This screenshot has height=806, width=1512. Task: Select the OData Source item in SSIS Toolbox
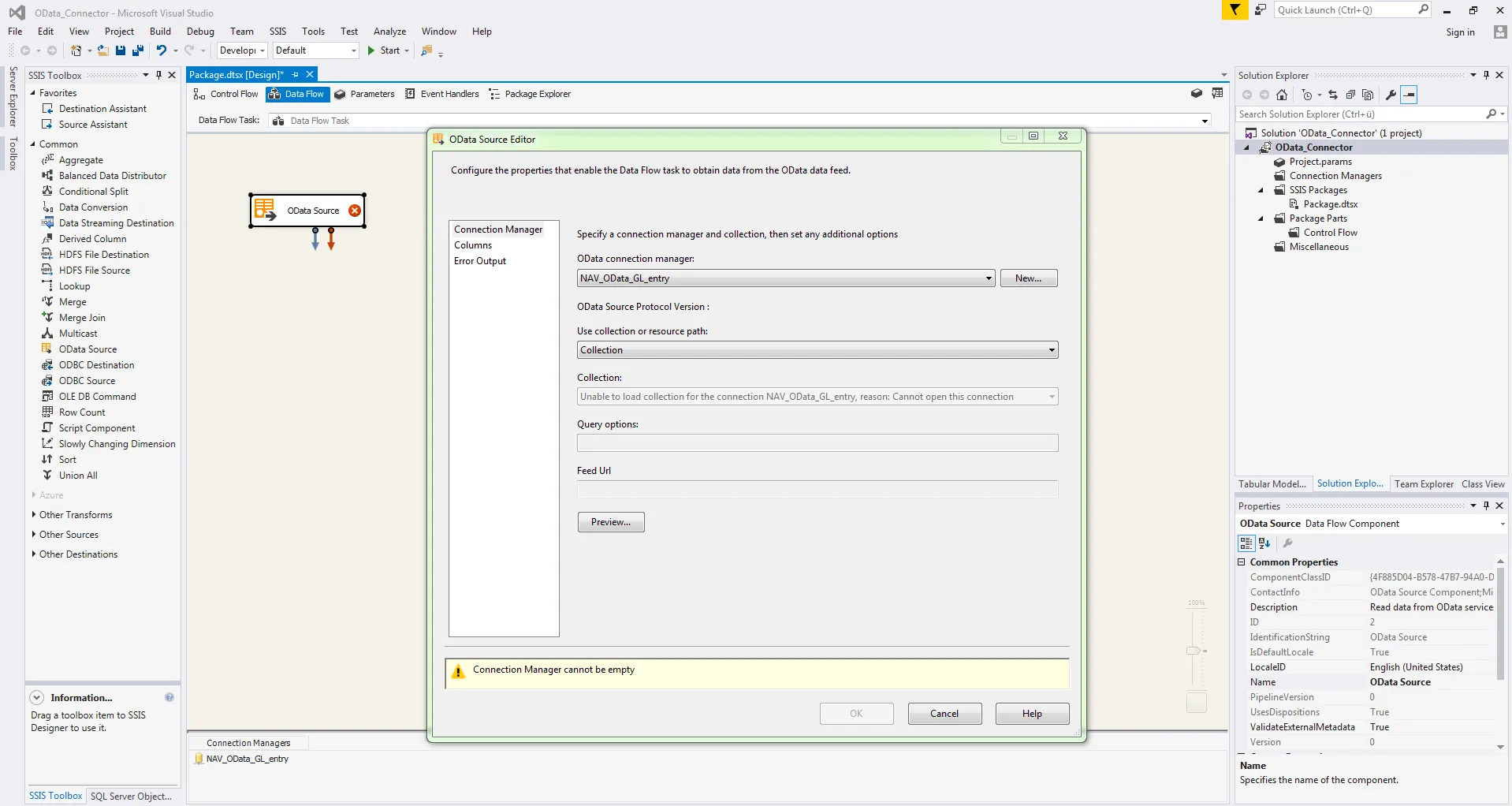point(88,349)
